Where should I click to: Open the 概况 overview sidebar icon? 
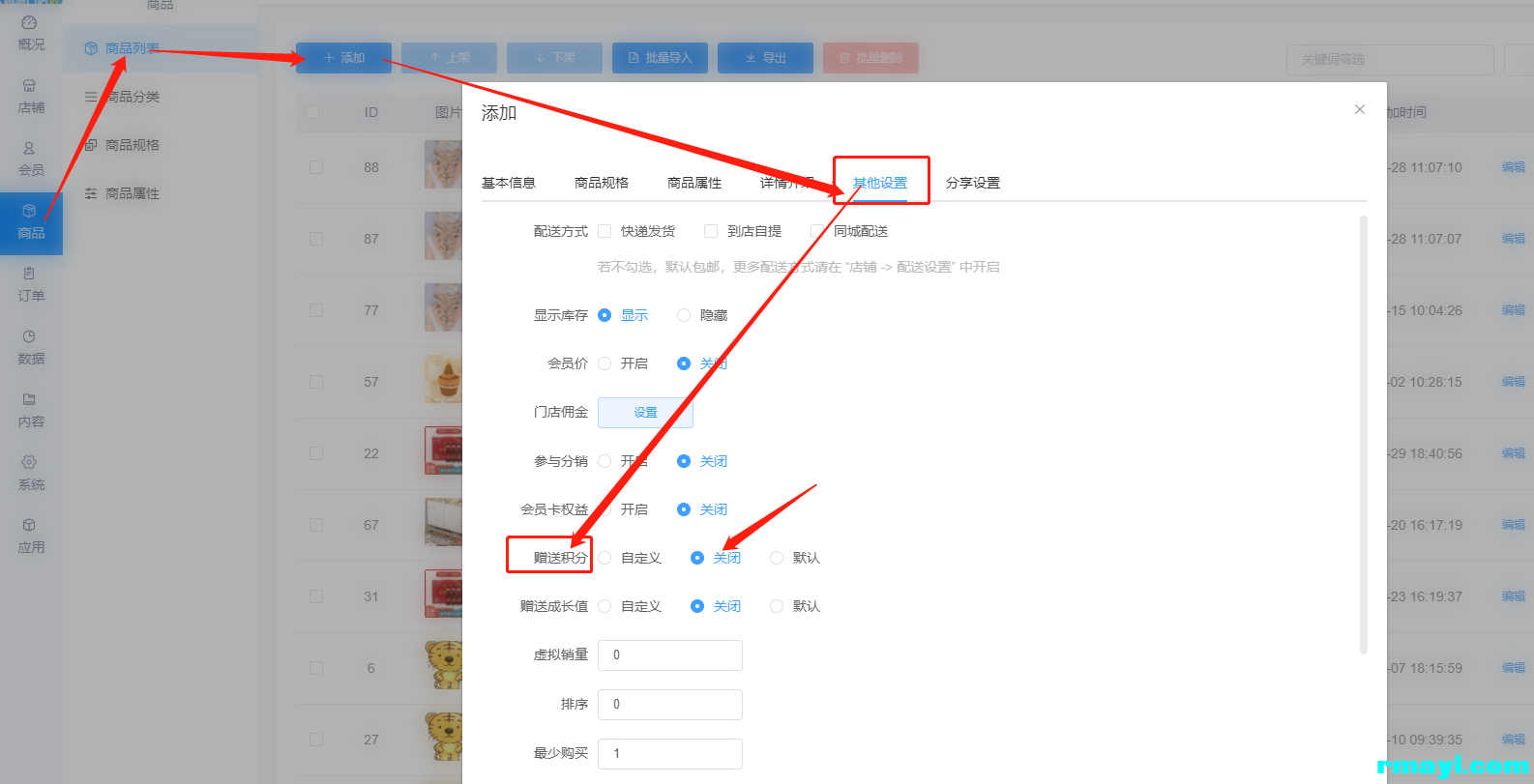point(31,34)
